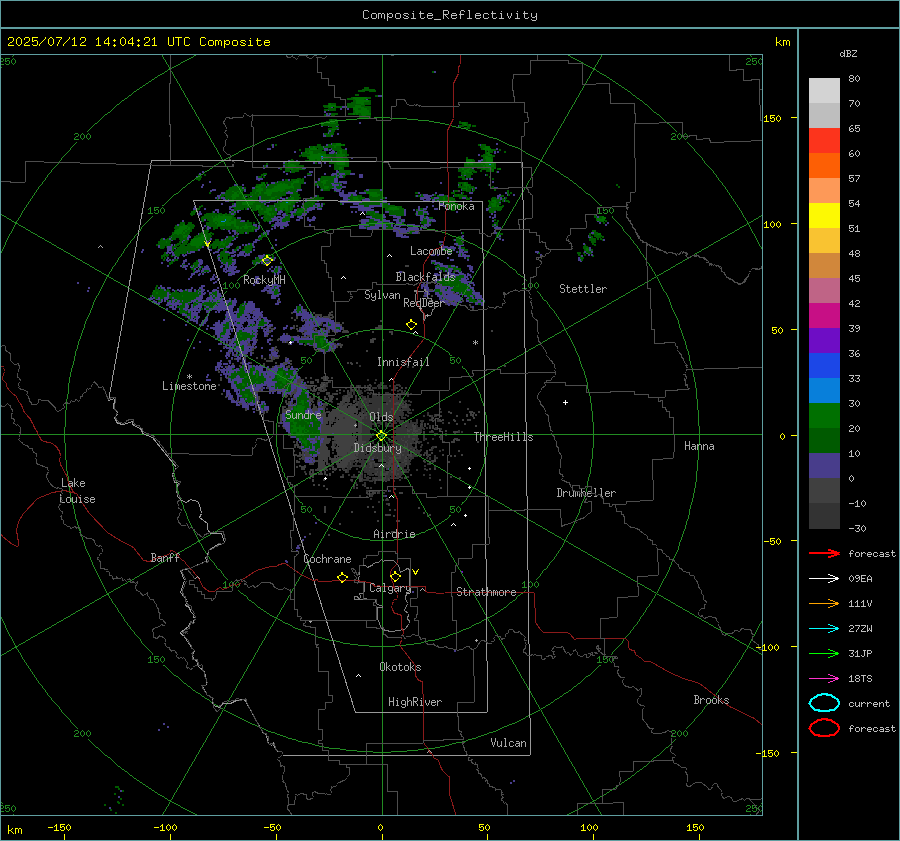
Task: Select the magenta 39-42 dBZ swatch
Action: (x=824, y=316)
